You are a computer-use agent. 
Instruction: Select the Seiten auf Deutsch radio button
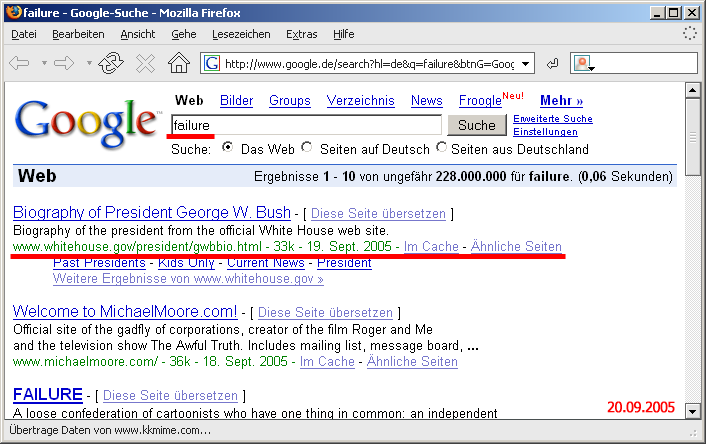click(x=307, y=147)
